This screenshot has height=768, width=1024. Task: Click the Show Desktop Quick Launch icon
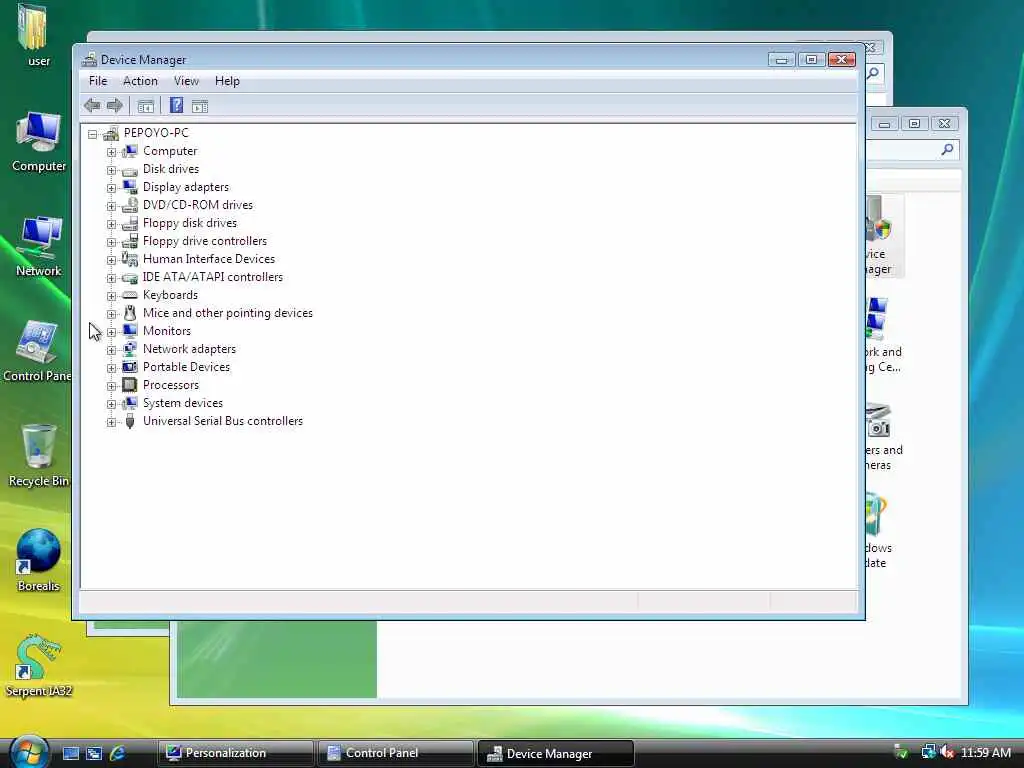pyautogui.click(x=71, y=754)
